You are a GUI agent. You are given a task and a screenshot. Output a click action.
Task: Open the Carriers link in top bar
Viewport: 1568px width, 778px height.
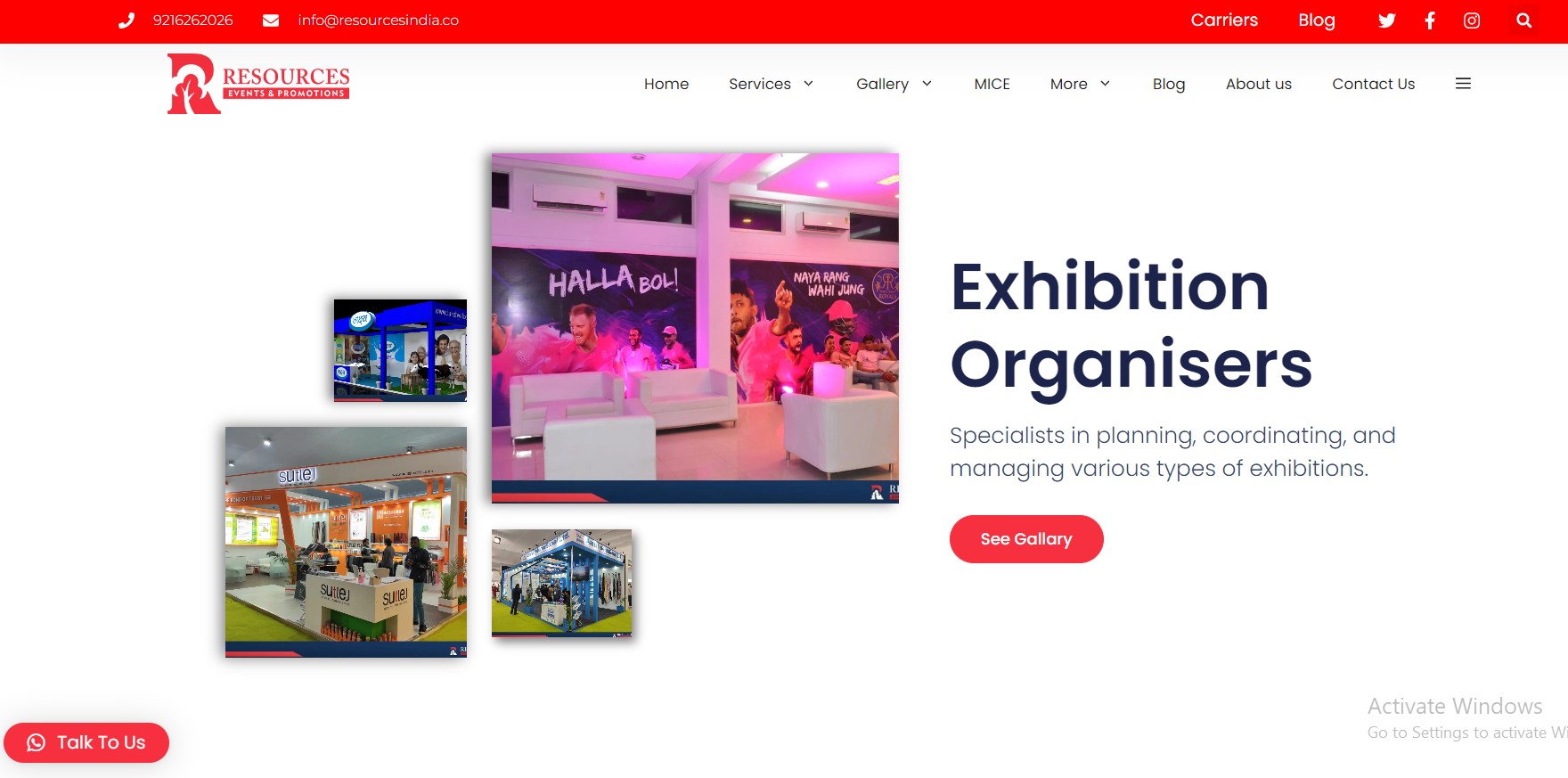(1224, 20)
